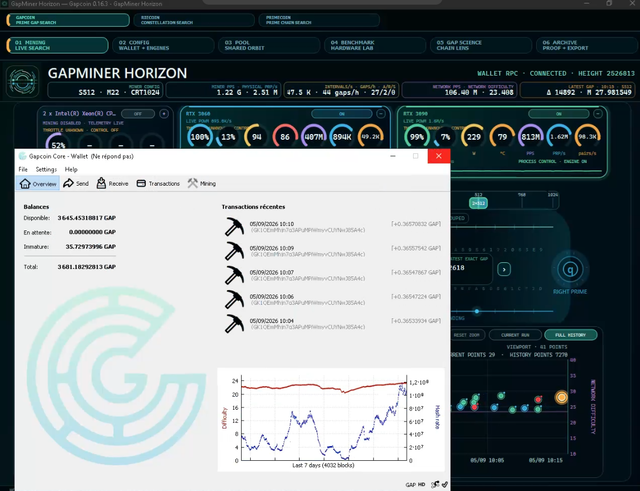Click the Gapcoin Core title bar icon
This screenshot has width=640, height=491.
pos(22,156)
